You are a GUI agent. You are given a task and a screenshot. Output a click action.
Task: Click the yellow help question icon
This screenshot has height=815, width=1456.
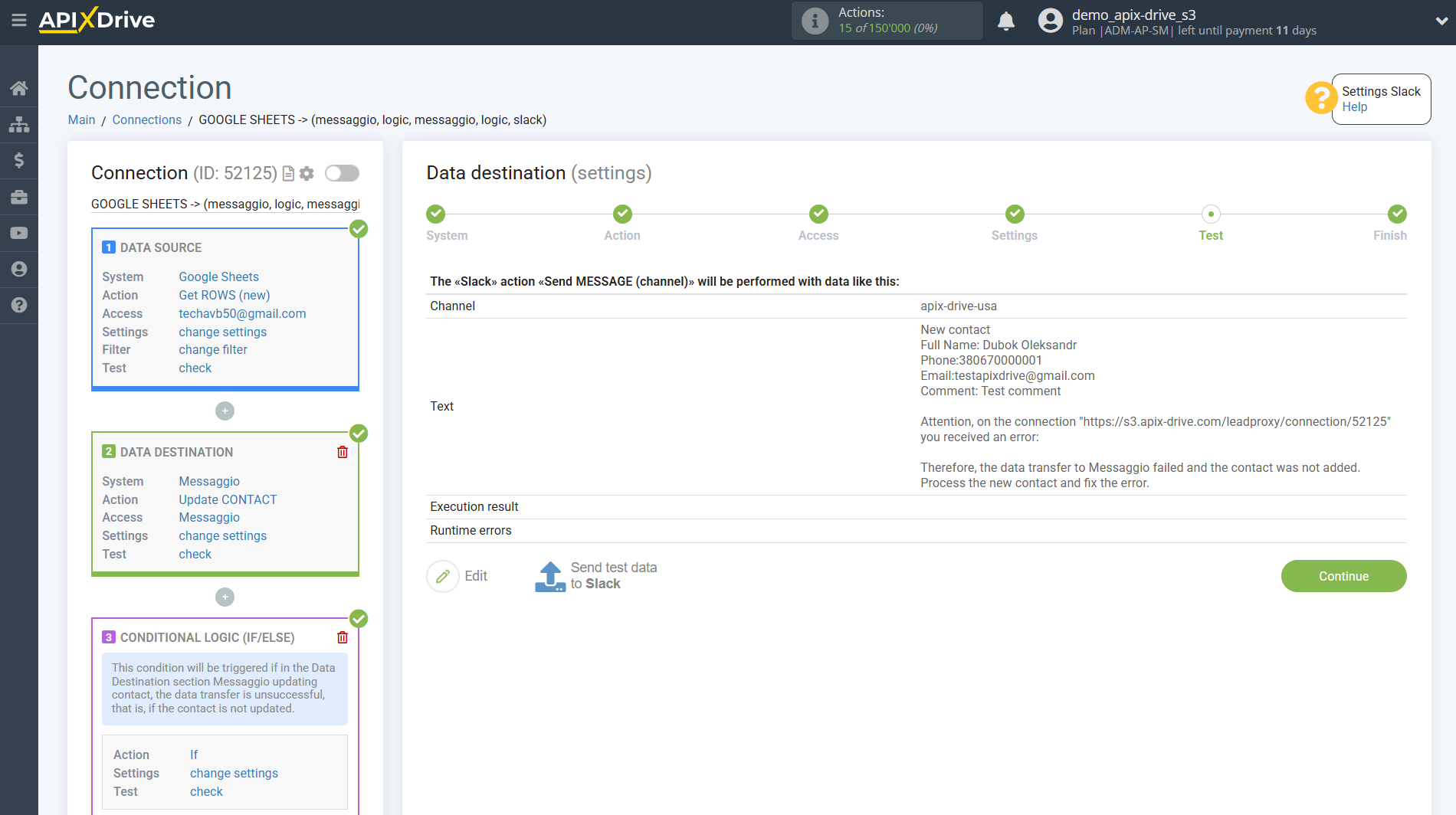pyautogui.click(x=1320, y=98)
